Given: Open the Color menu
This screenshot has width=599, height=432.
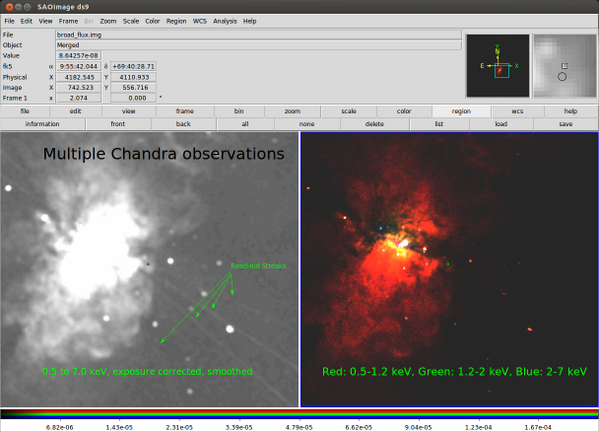Looking at the screenshot, I should 152,21.
